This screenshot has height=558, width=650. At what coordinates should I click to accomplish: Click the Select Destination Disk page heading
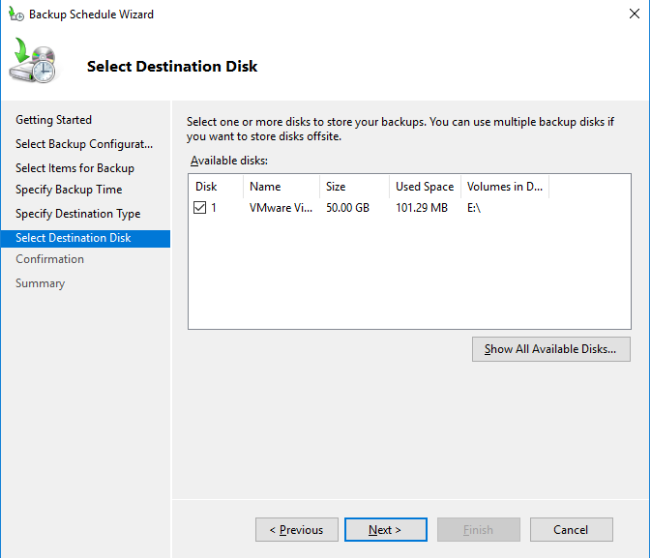pyautogui.click(x=172, y=66)
